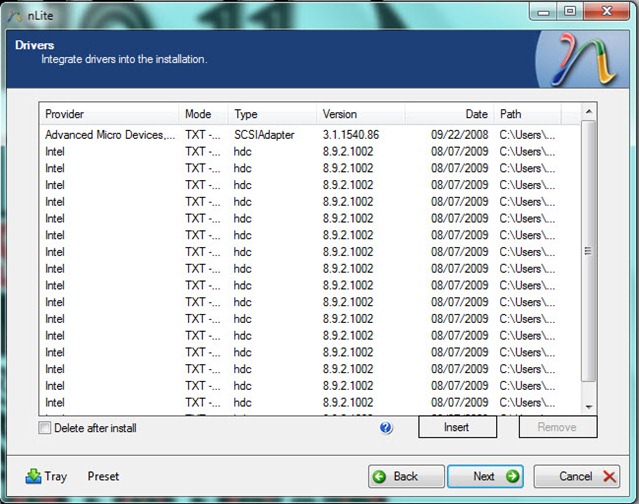Click the Path column header
Viewport: 639px width, 504px height.
[536, 114]
